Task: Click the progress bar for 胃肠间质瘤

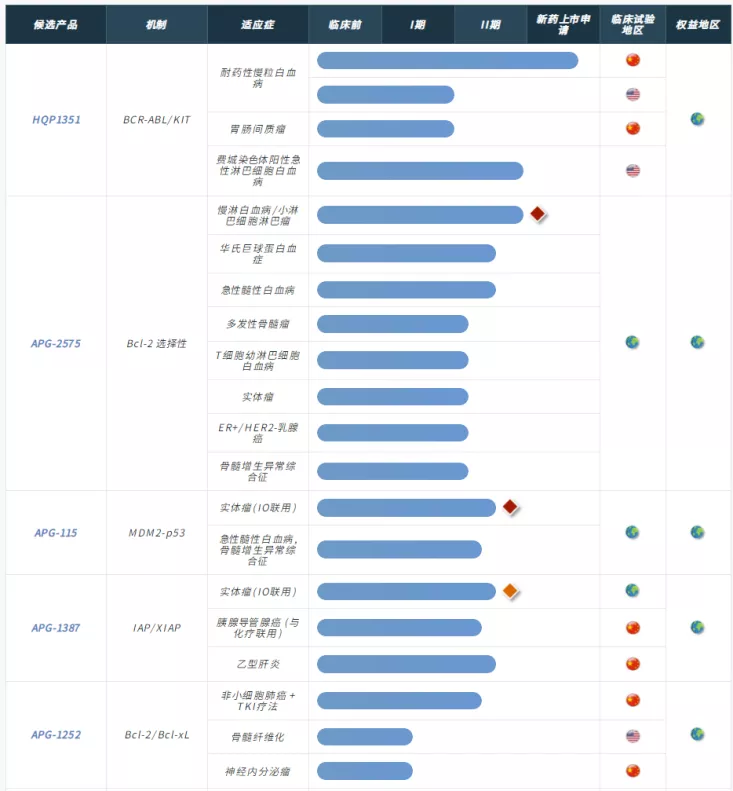Action: [385, 129]
